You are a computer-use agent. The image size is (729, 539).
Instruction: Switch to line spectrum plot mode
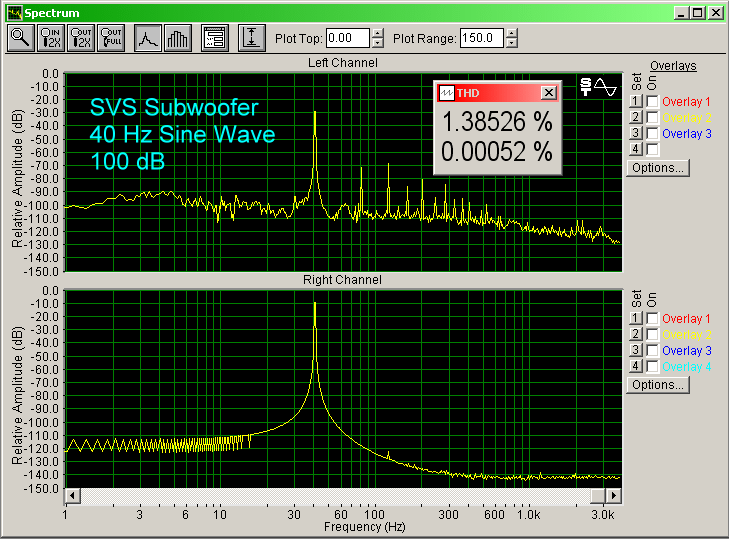click(149, 38)
